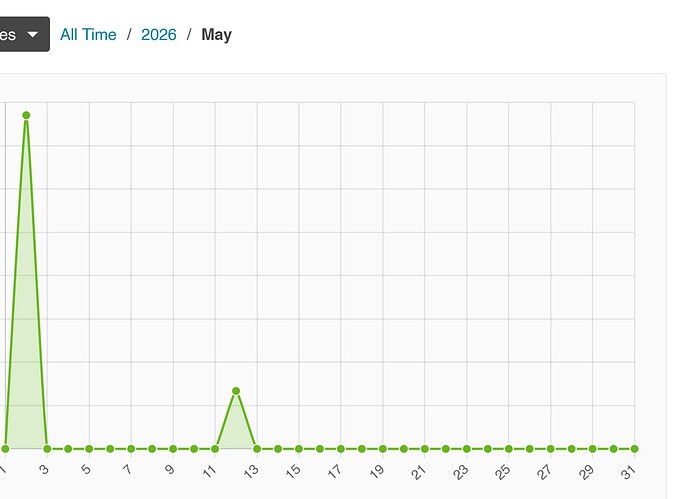Click the data point for day 5
This screenshot has width=682, height=499.
tap(89, 449)
